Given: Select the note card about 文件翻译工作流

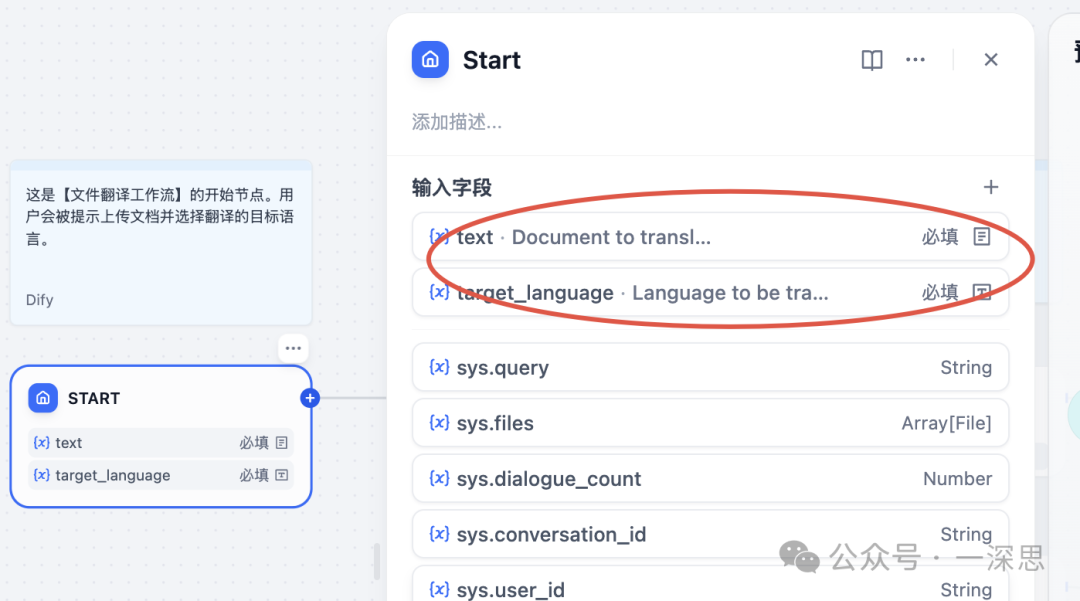Looking at the screenshot, I should 161,242.
